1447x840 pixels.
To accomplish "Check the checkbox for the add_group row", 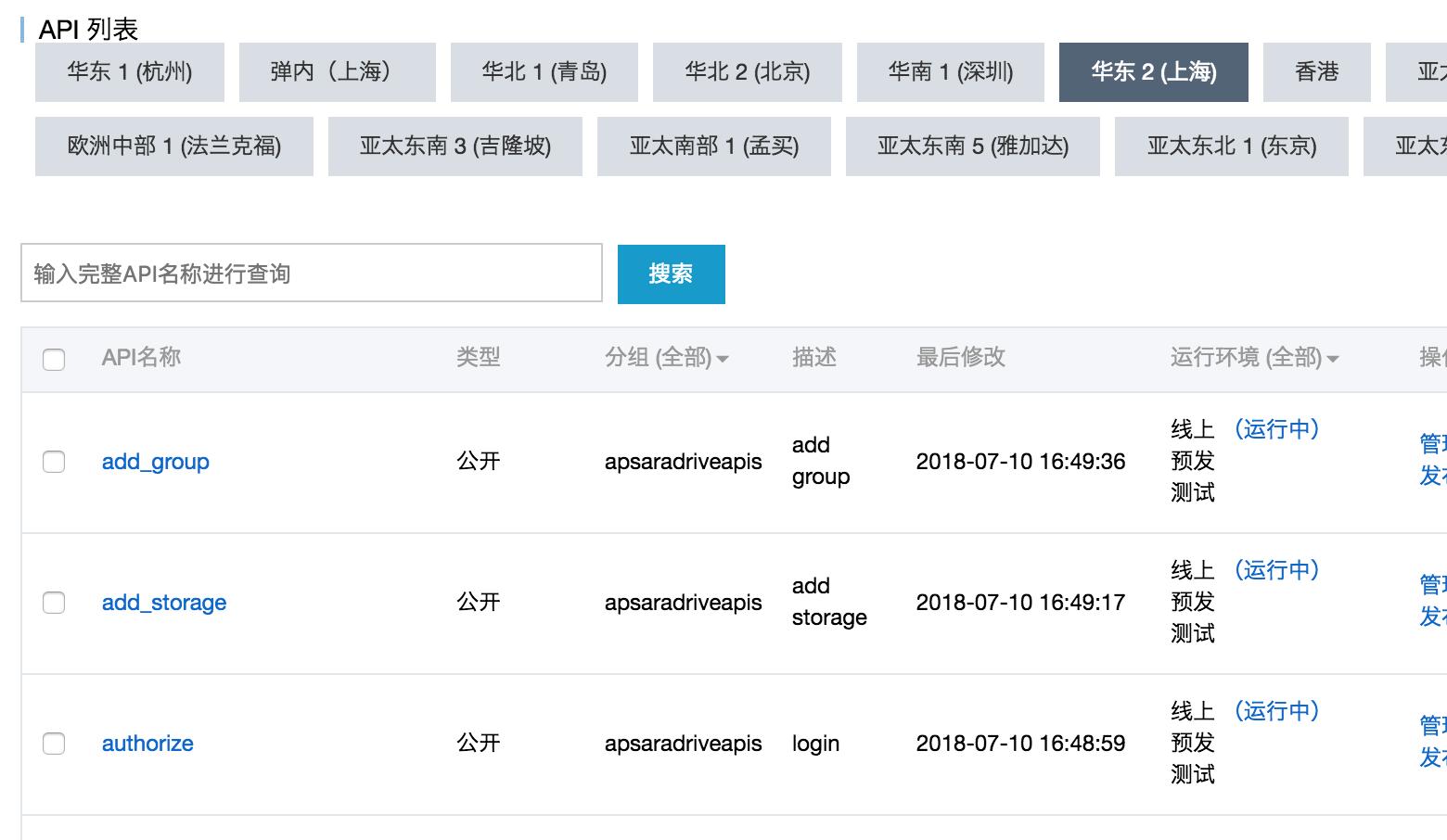I will click(x=54, y=461).
